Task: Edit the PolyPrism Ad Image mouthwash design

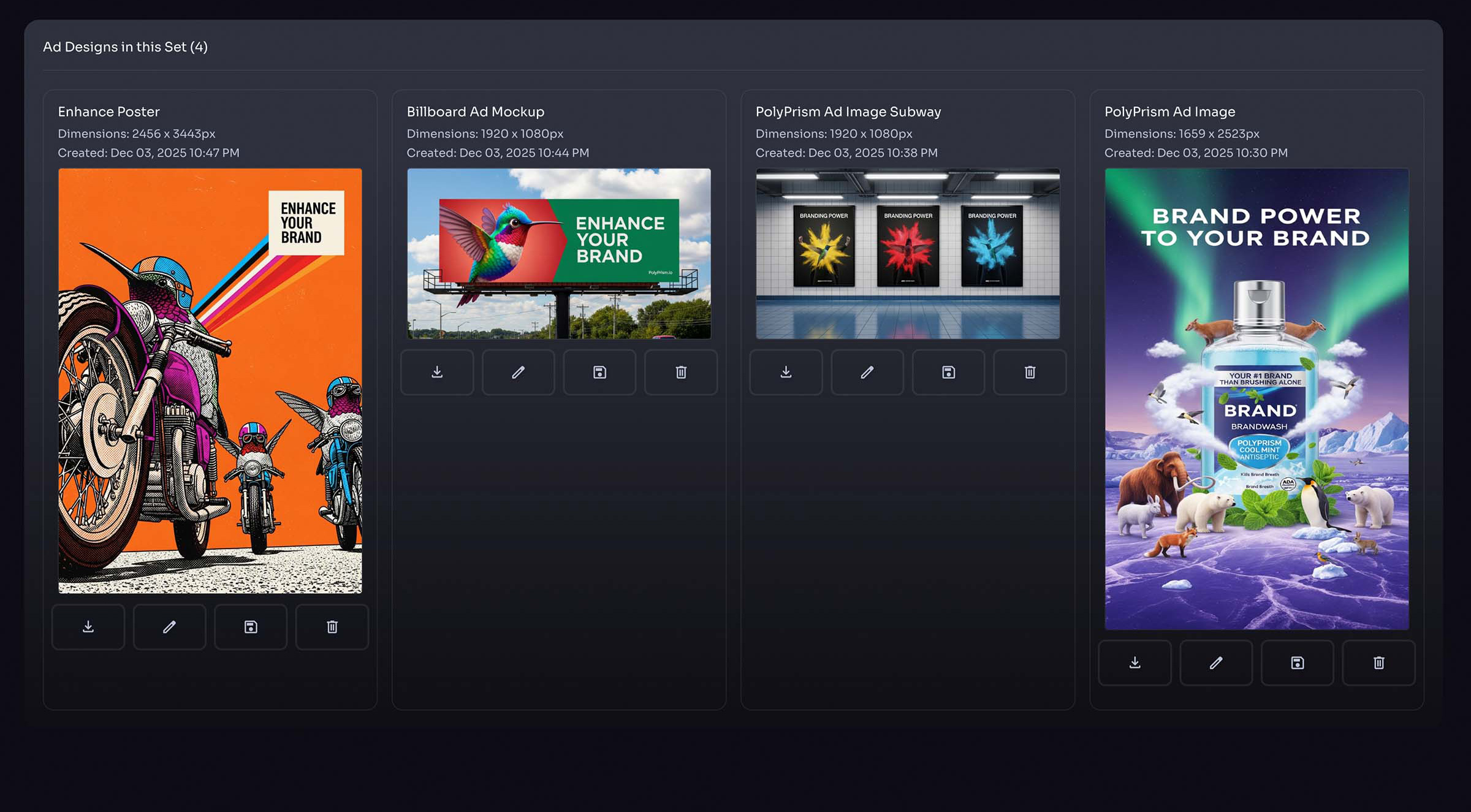Action: 1216,662
